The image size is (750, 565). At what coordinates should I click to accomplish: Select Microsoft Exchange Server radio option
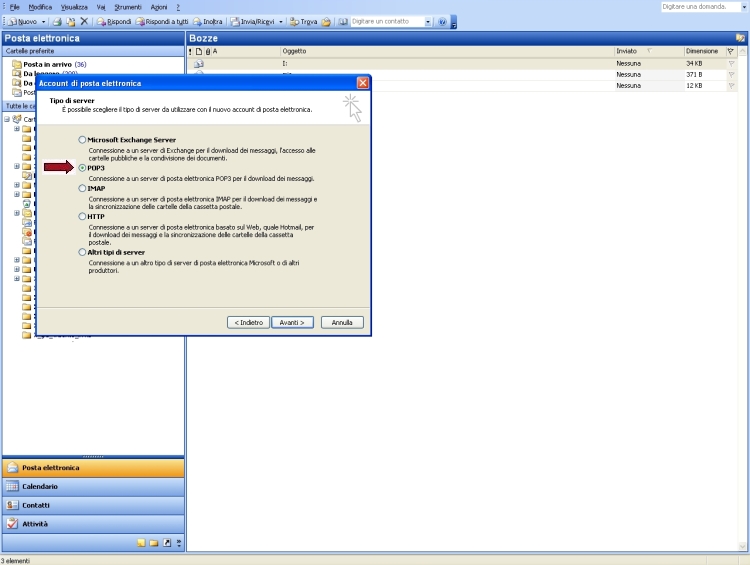[x=82, y=140]
